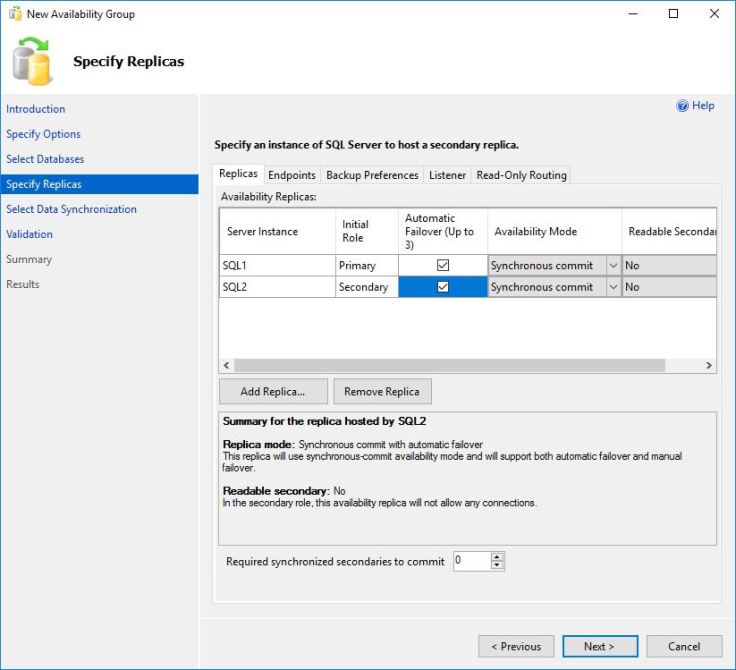This screenshot has width=736, height=670.
Task: Select the Listener tab
Action: click(447, 175)
